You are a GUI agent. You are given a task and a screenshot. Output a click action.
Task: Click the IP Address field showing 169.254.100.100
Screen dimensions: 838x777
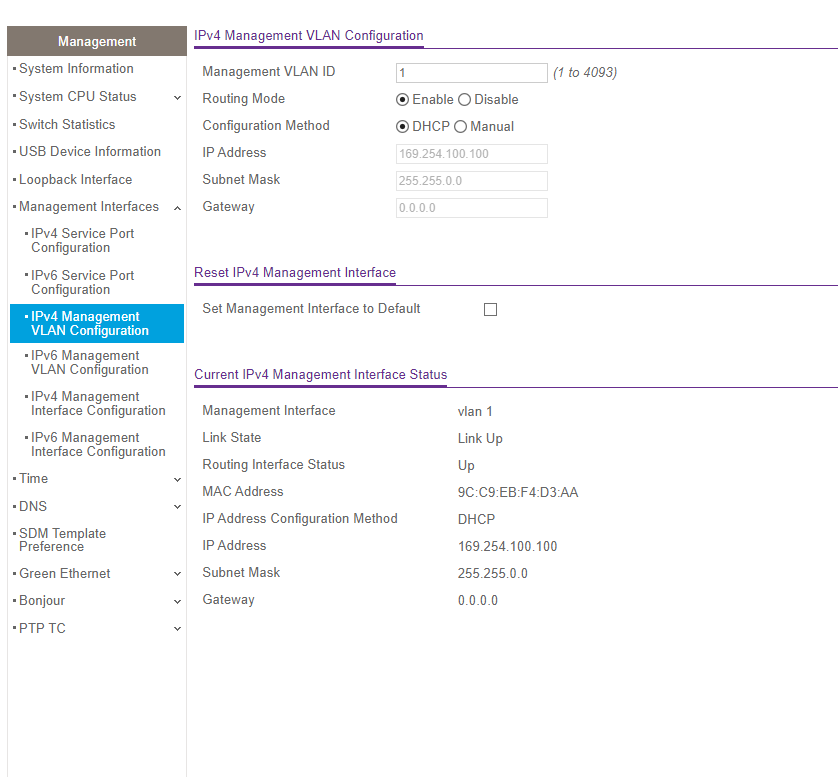(471, 154)
